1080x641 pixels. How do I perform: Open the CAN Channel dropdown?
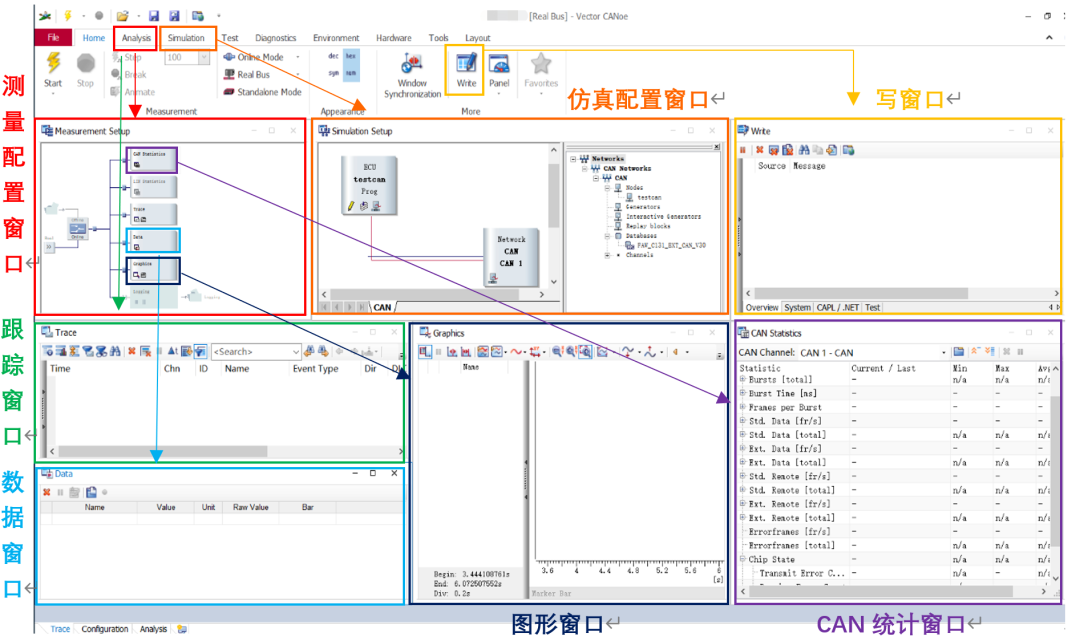944,353
